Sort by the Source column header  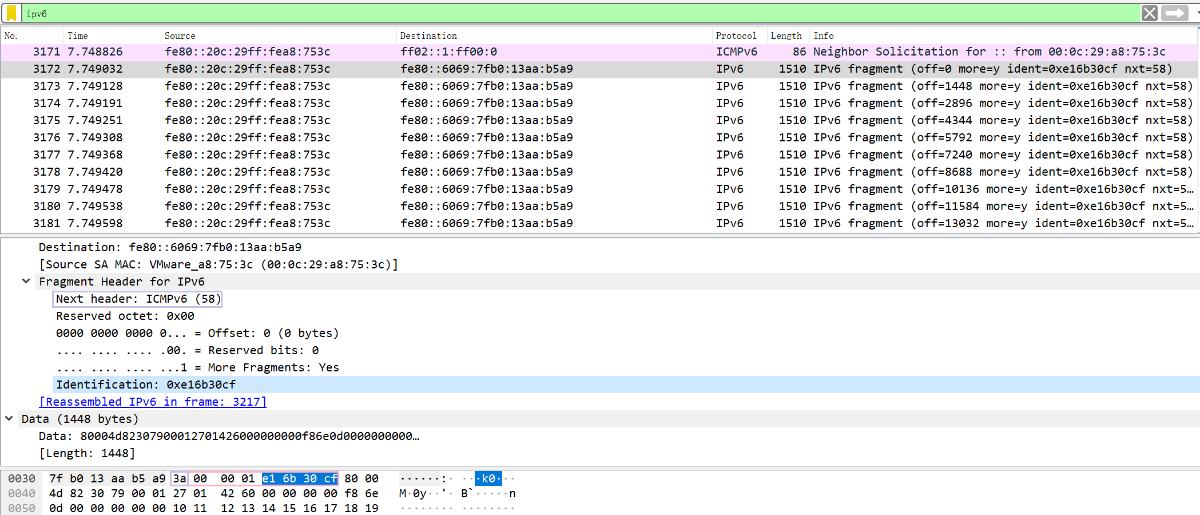pyautogui.click(x=279, y=36)
